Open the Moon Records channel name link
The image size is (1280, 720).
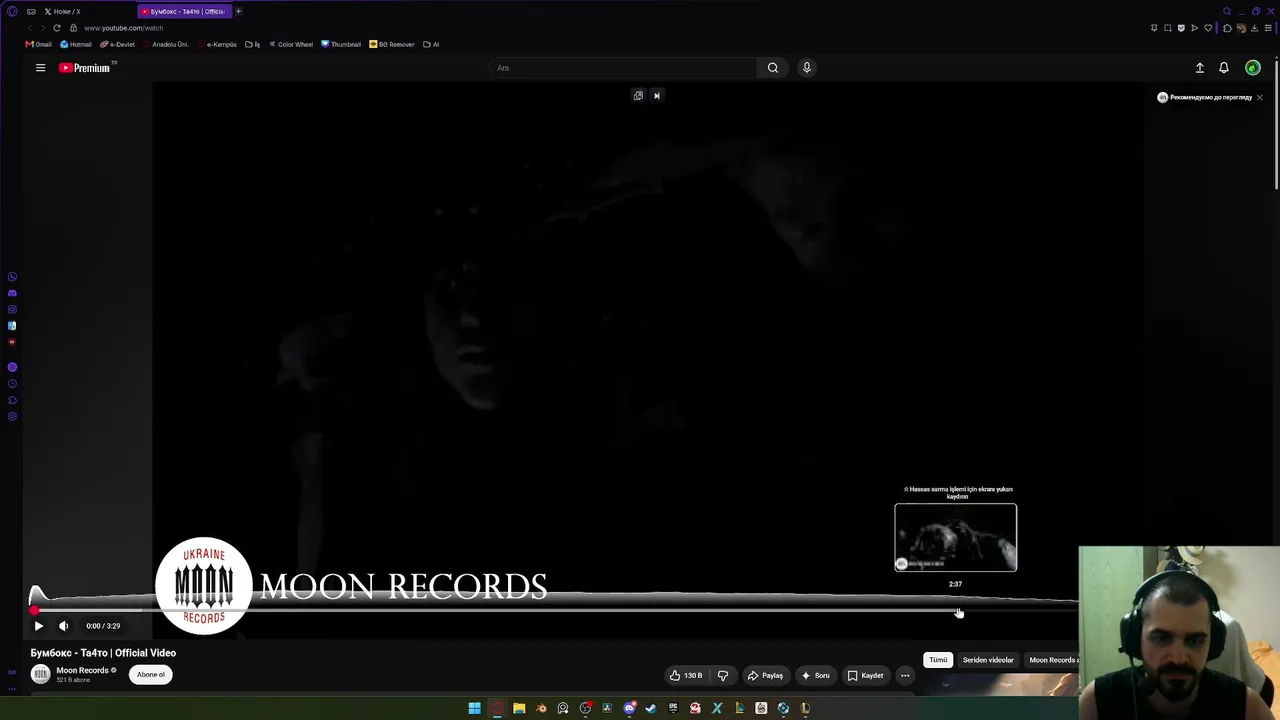82,670
